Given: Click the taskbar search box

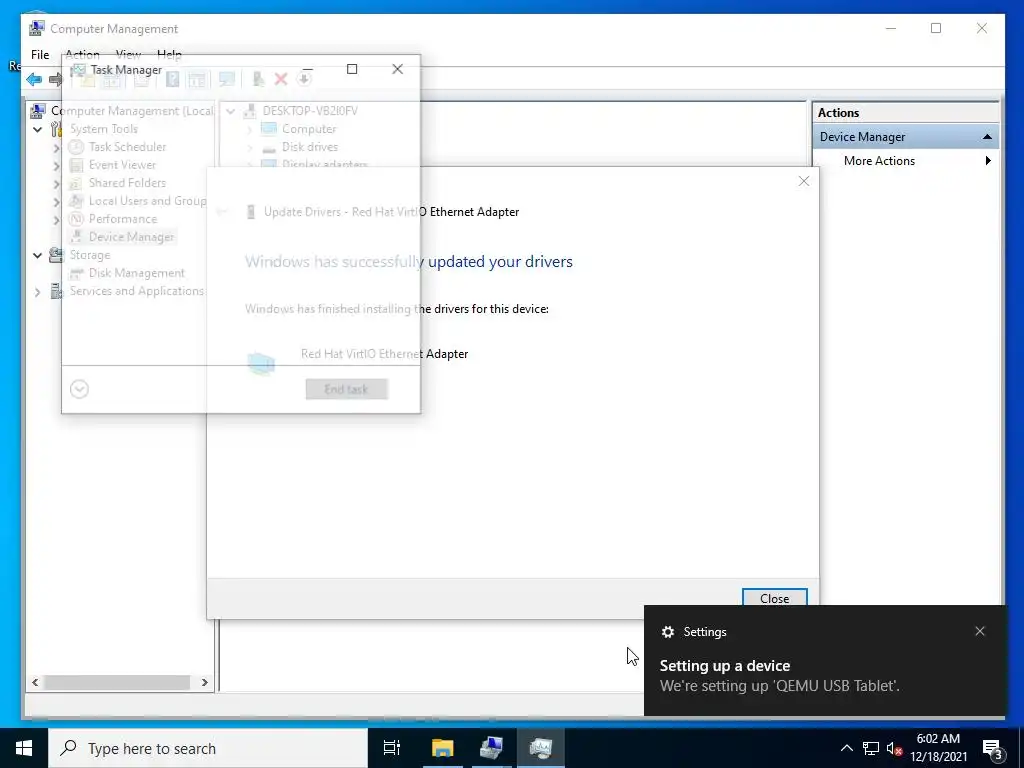Looking at the screenshot, I should pos(208,748).
